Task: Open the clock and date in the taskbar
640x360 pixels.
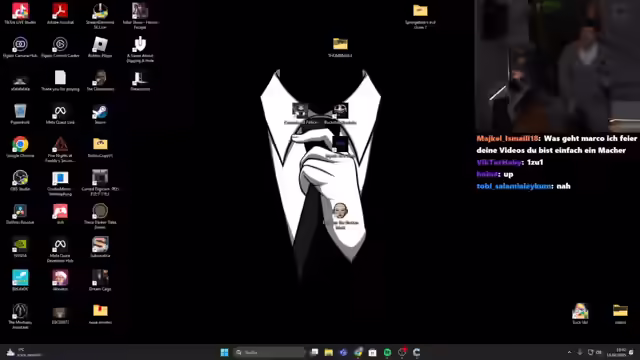Action: tap(616, 352)
